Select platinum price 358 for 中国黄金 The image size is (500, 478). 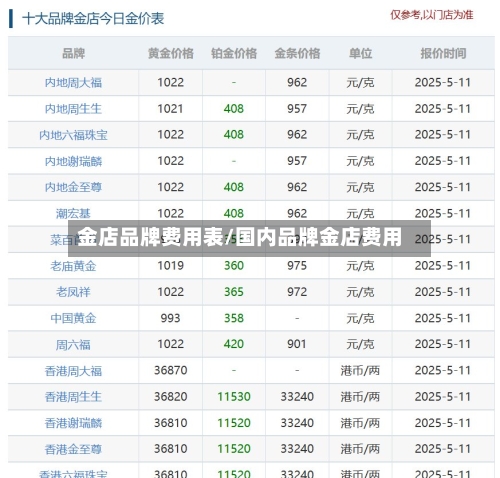234,318
